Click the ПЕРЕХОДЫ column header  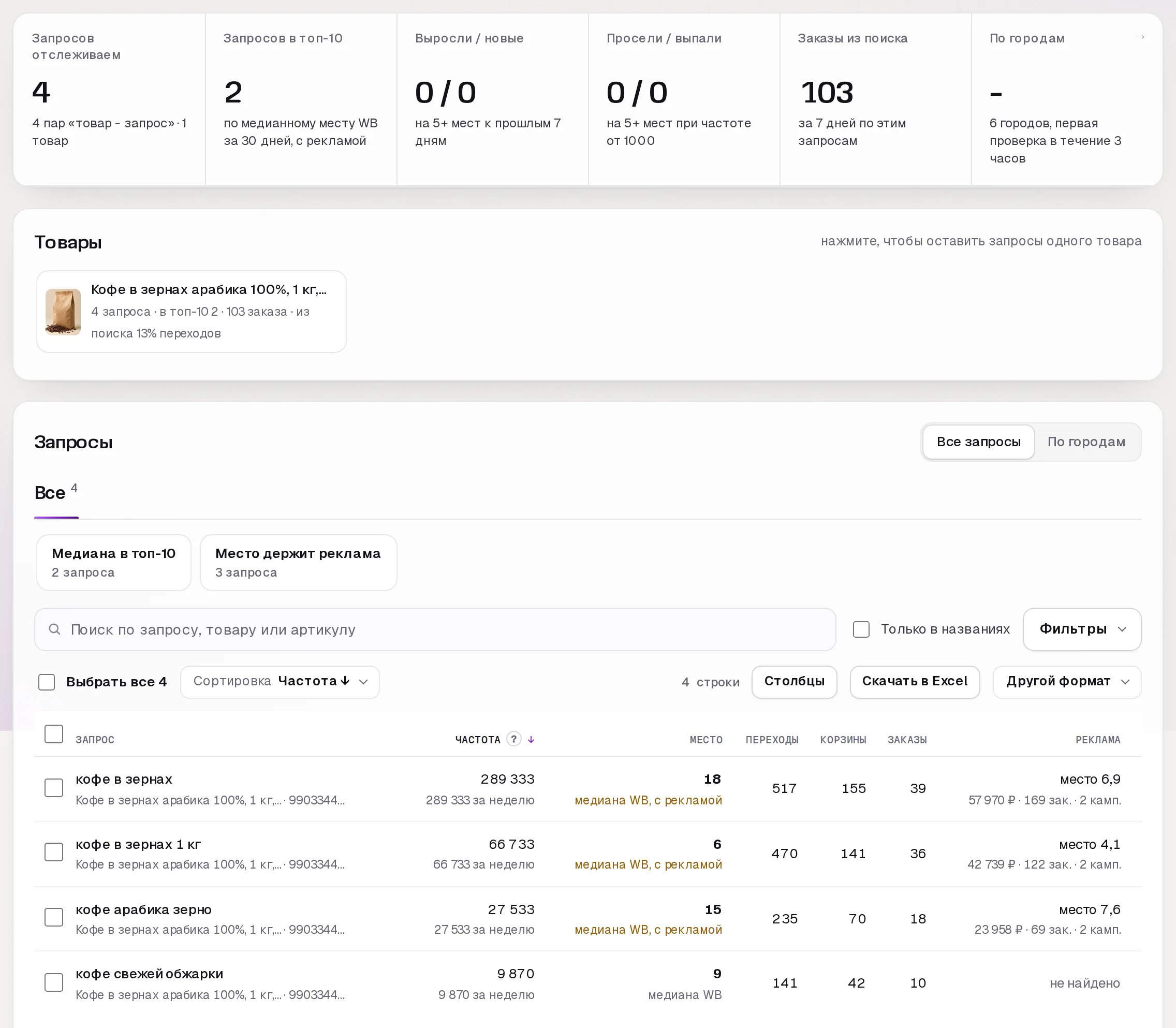(772, 740)
